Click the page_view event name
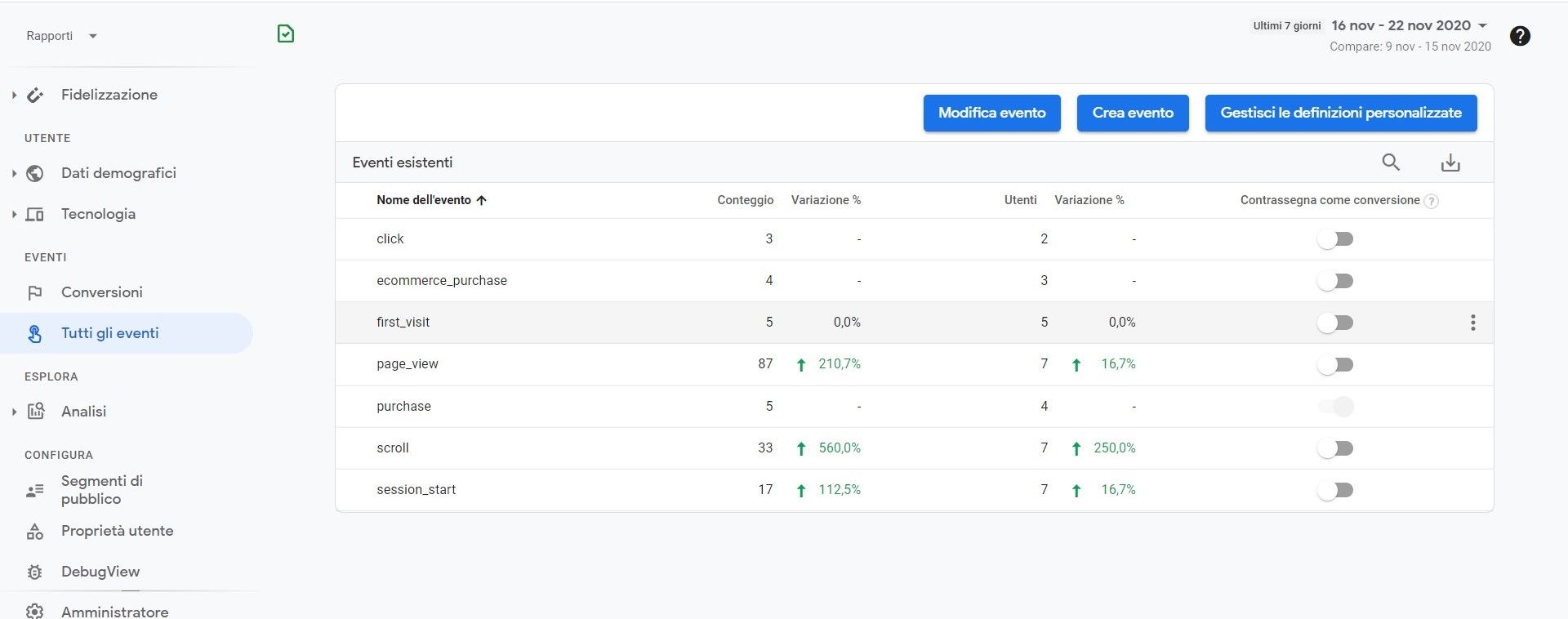 (407, 364)
